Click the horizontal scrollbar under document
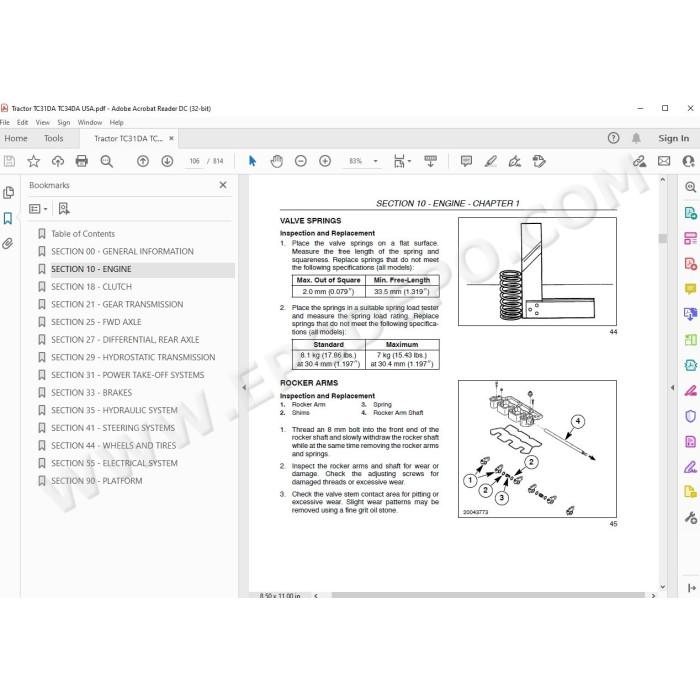This screenshot has width=700, height=700. click(x=488, y=596)
